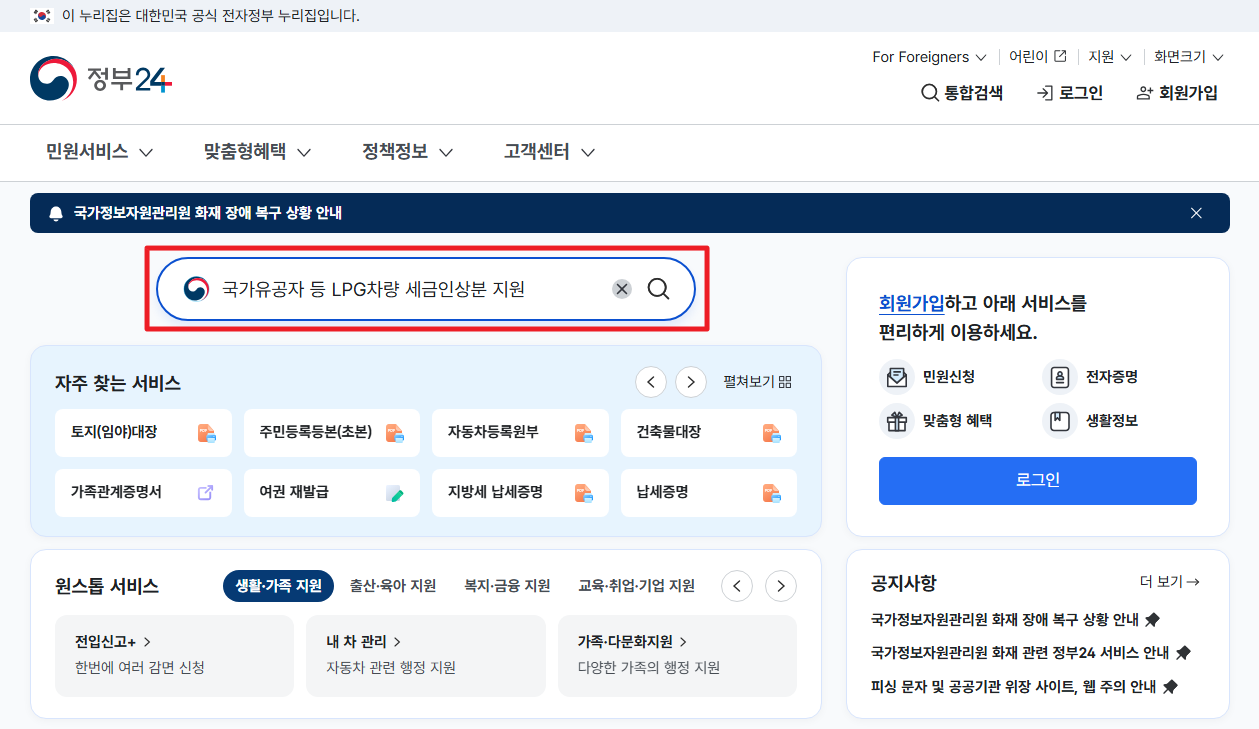The width and height of the screenshot is (1259, 729).
Task: Click the 생활정보 icon
Action: 1059,421
